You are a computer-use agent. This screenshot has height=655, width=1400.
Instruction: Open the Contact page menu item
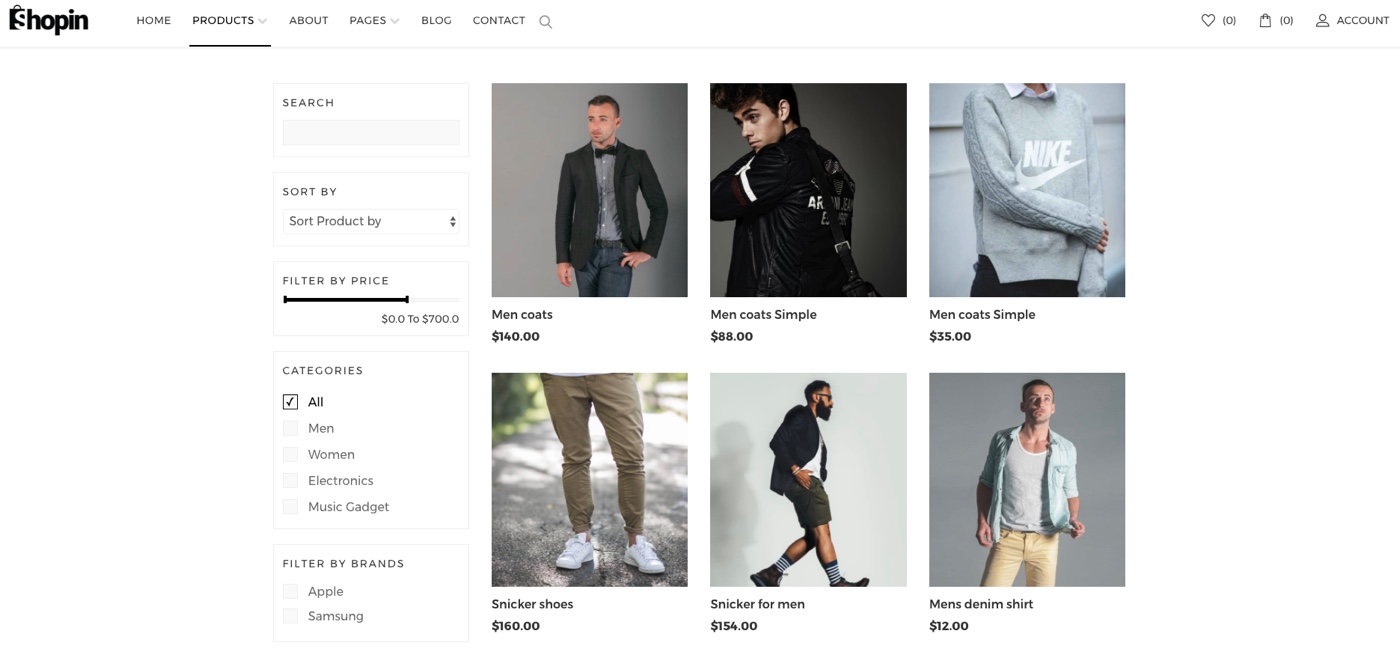(x=498, y=20)
